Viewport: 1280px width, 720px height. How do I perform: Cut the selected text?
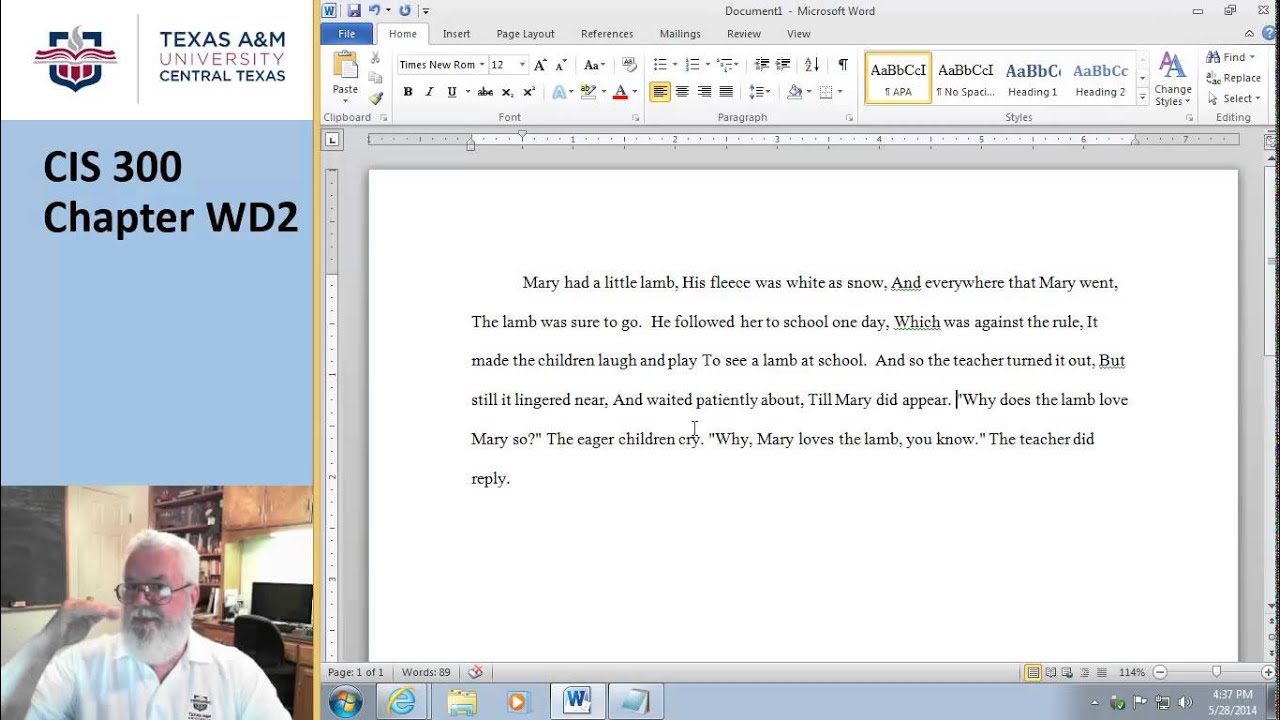coord(376,59)
